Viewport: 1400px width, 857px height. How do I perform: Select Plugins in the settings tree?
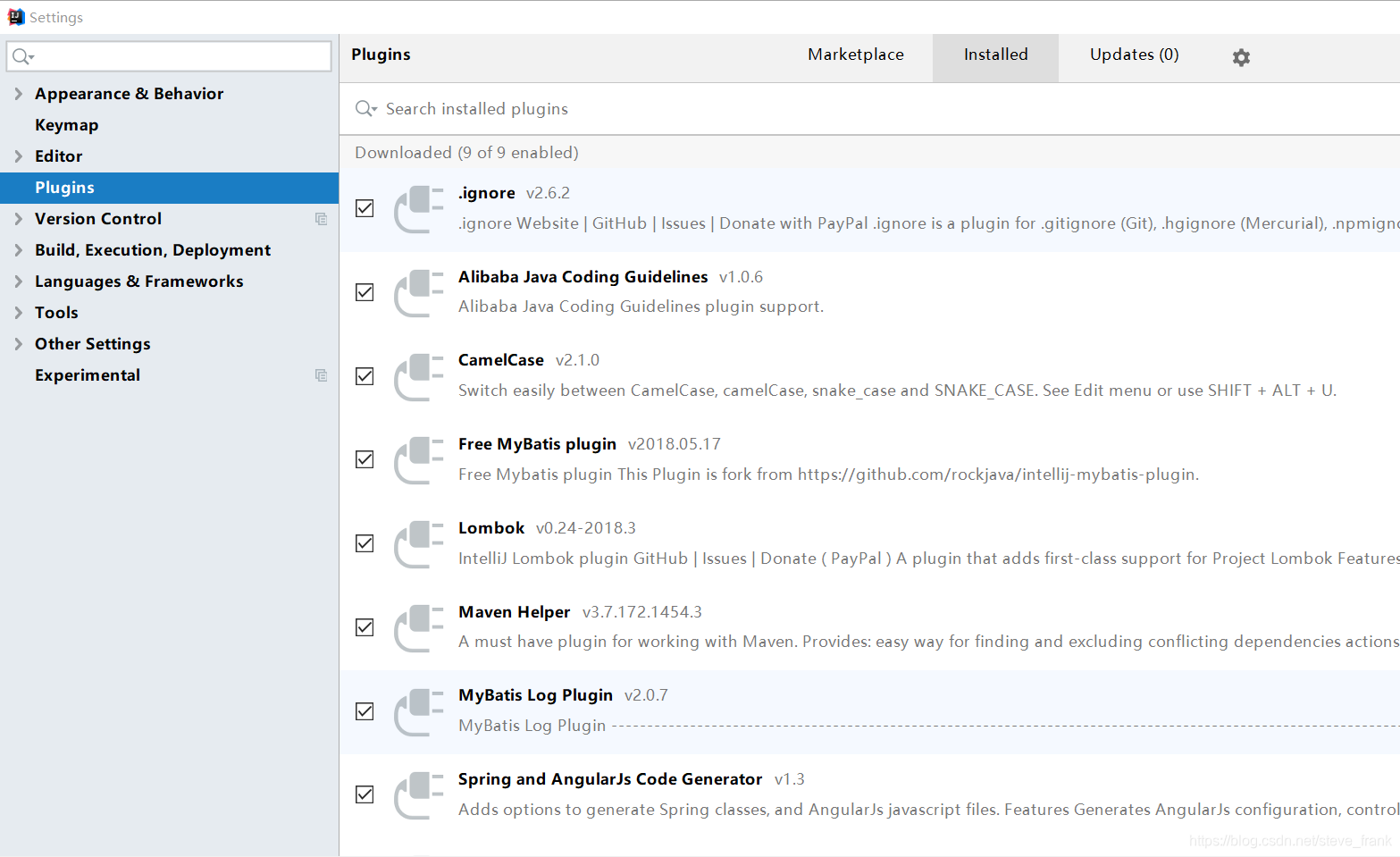pos(169,188)
